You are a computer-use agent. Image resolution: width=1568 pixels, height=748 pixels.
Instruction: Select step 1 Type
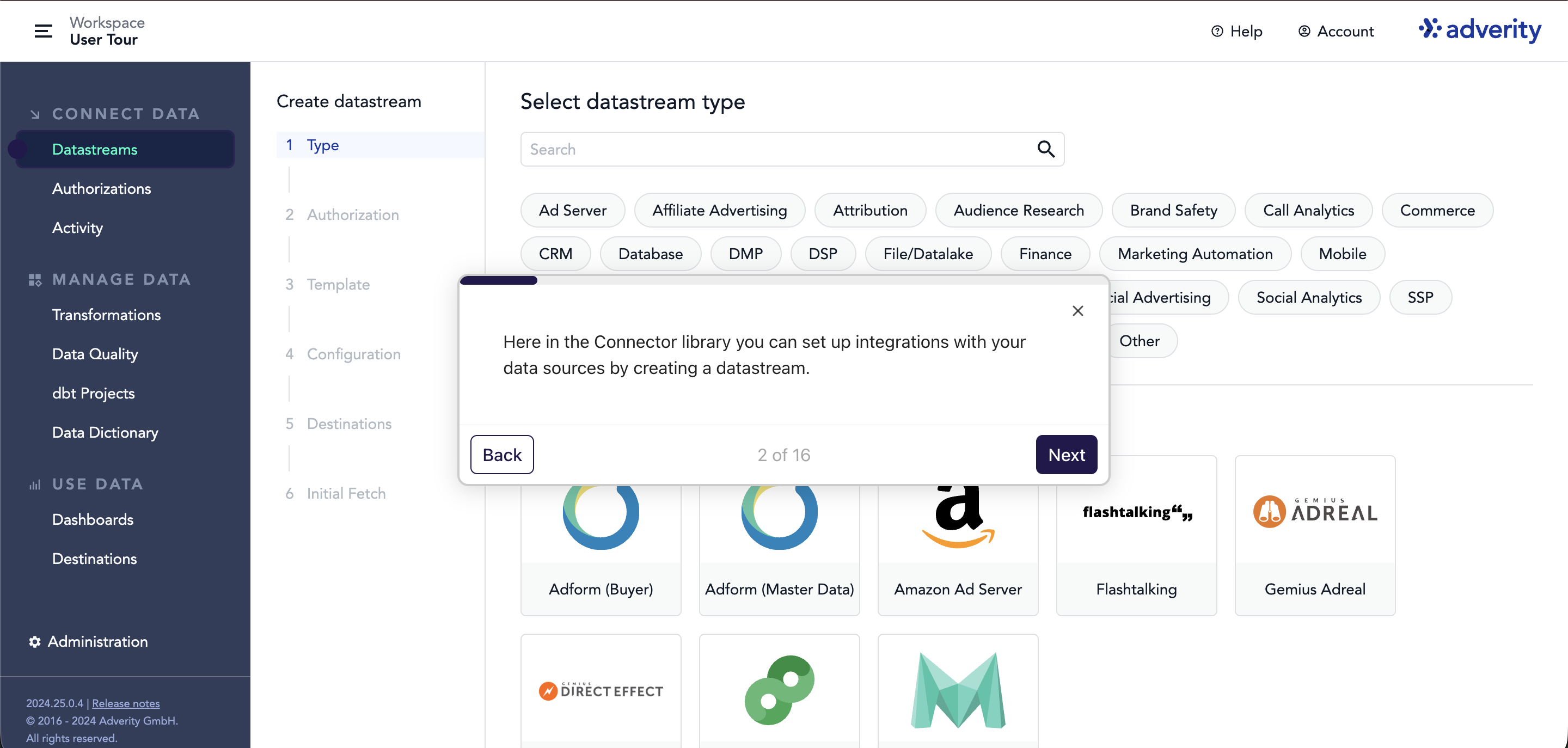coord(381,145)
